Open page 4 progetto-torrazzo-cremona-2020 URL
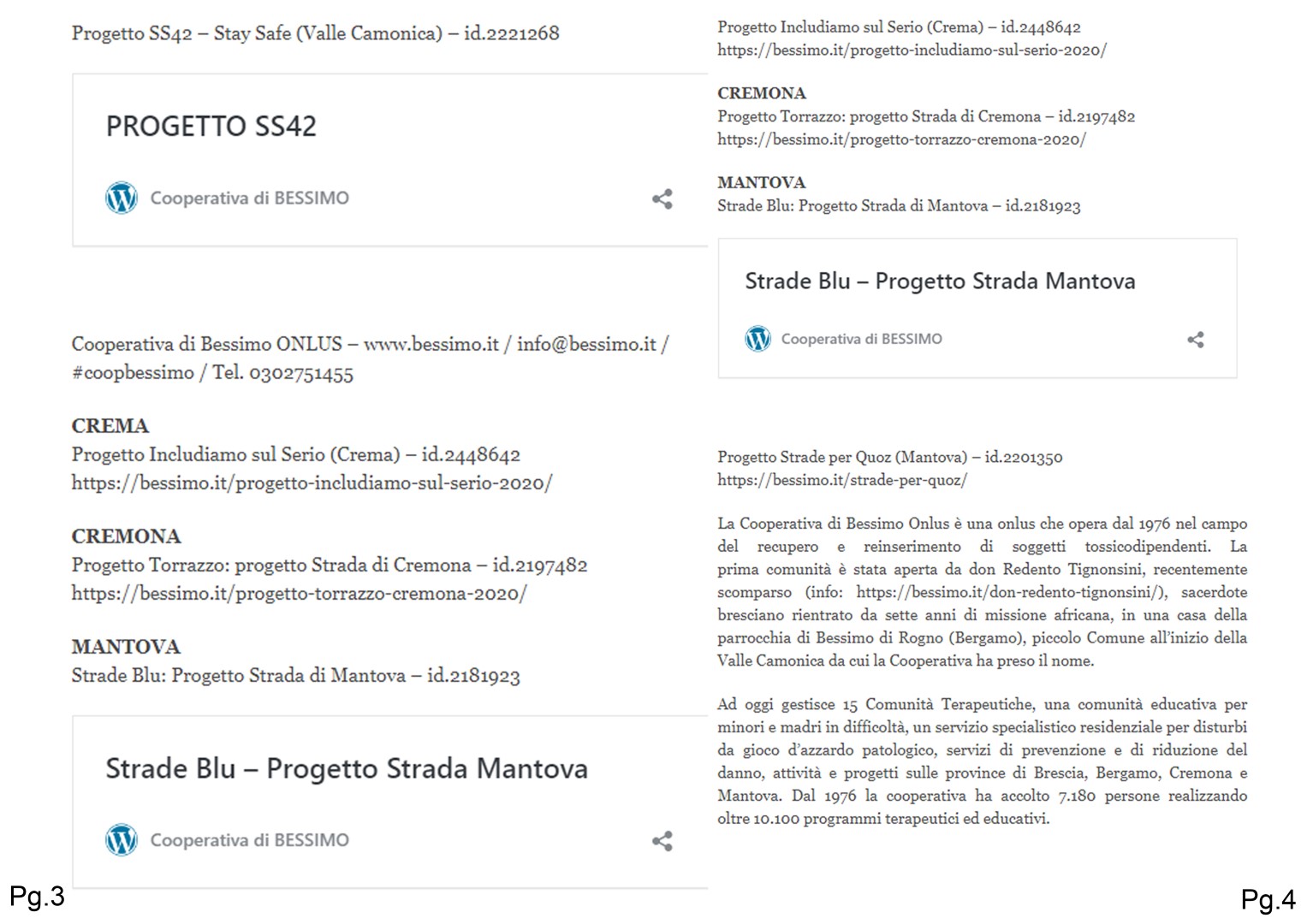Screen dimensions: 1307x924 (901, 139)
